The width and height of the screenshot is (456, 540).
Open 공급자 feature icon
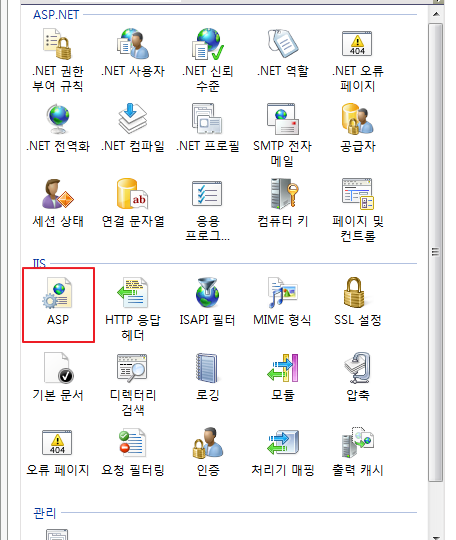pyautogui.click(x=357, y=119)
